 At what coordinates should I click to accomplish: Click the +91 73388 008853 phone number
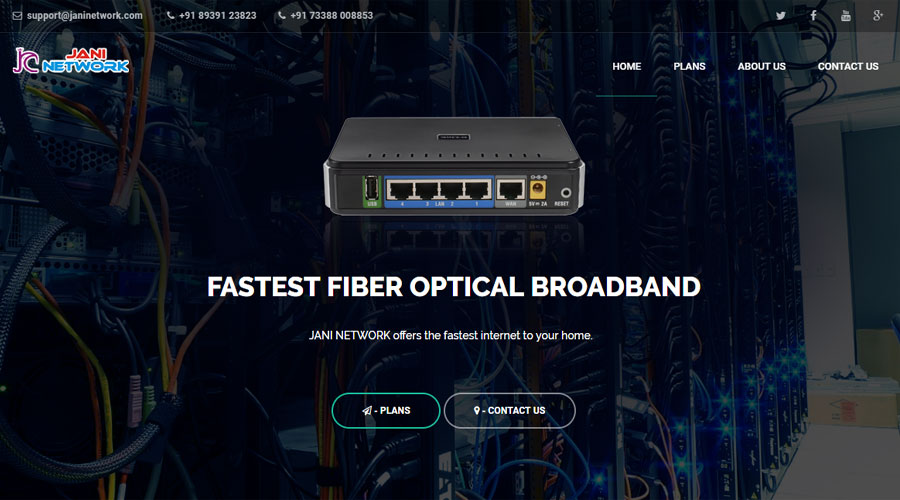click(x=331, y=15)
